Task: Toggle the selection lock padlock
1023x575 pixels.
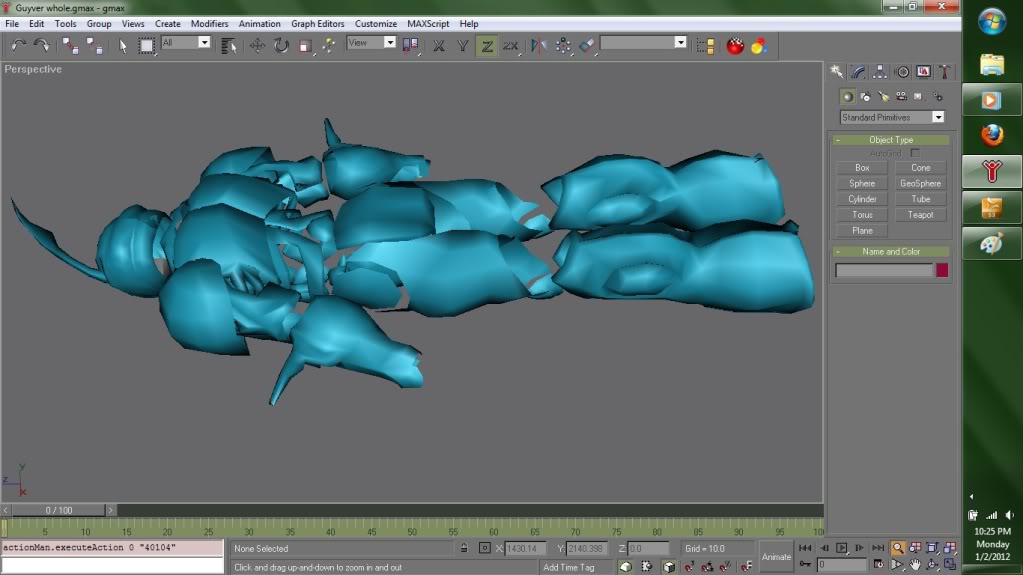Action: [x=464, y=548]
